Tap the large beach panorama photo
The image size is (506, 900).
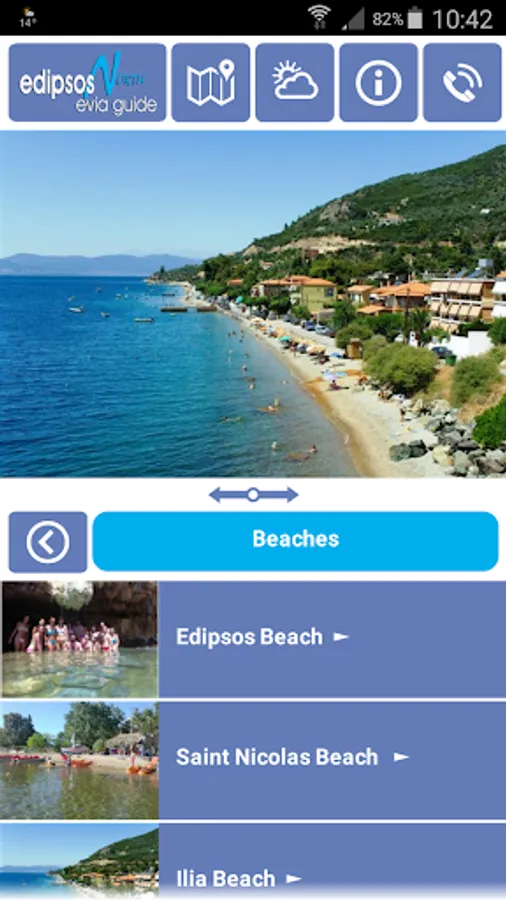tap(253, 304)
